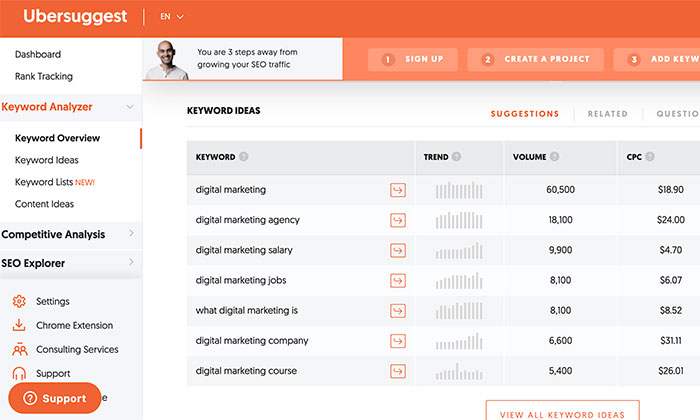Open arrow icon for digital marketing course
Screen dimensions: 700x420
point(398,371)
